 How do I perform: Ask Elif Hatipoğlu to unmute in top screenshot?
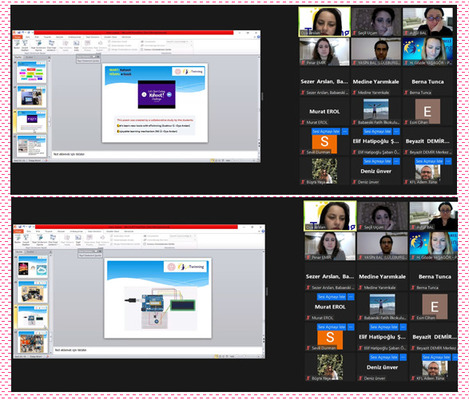[x=377, y=132]
